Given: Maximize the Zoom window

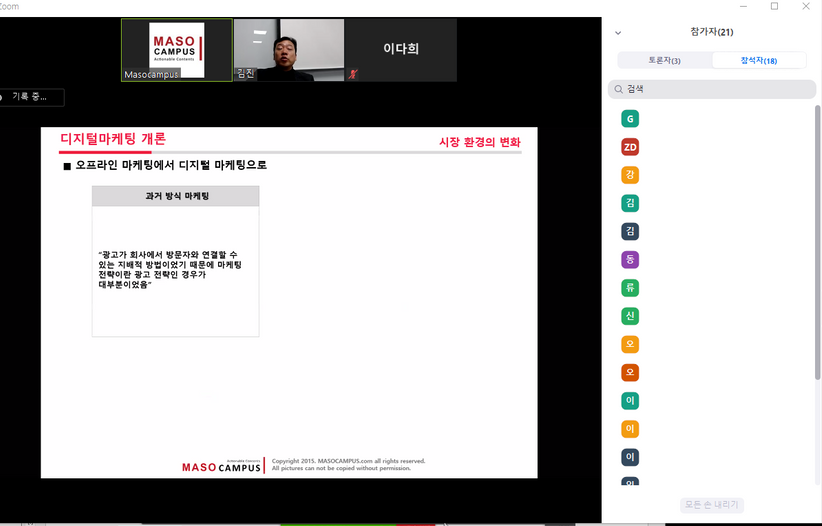Looking at the screenshot, I should pyautogui.click(x=774, y=6).
